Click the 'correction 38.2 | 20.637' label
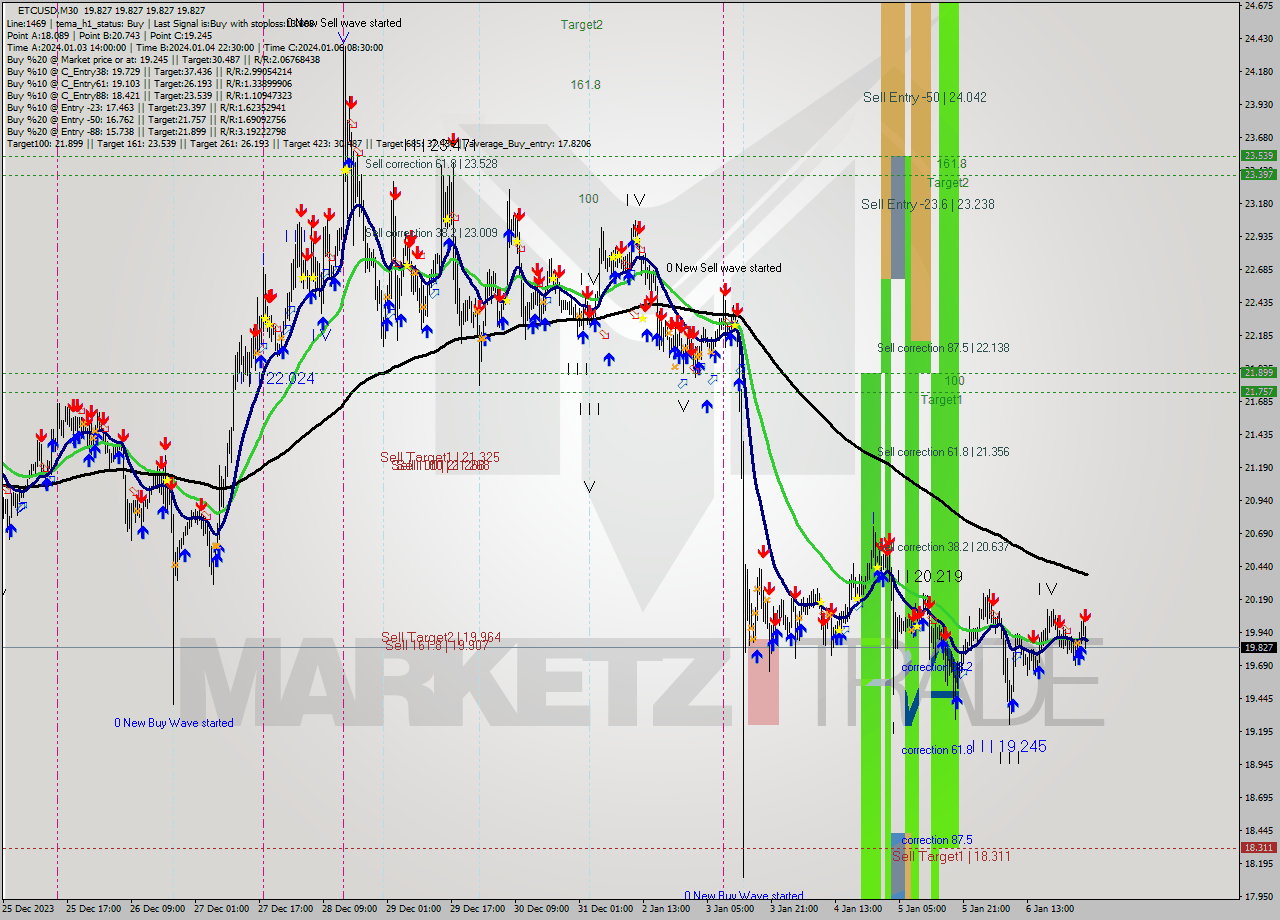This screenshot has height=920, width=1280. (x=953, y=547)
